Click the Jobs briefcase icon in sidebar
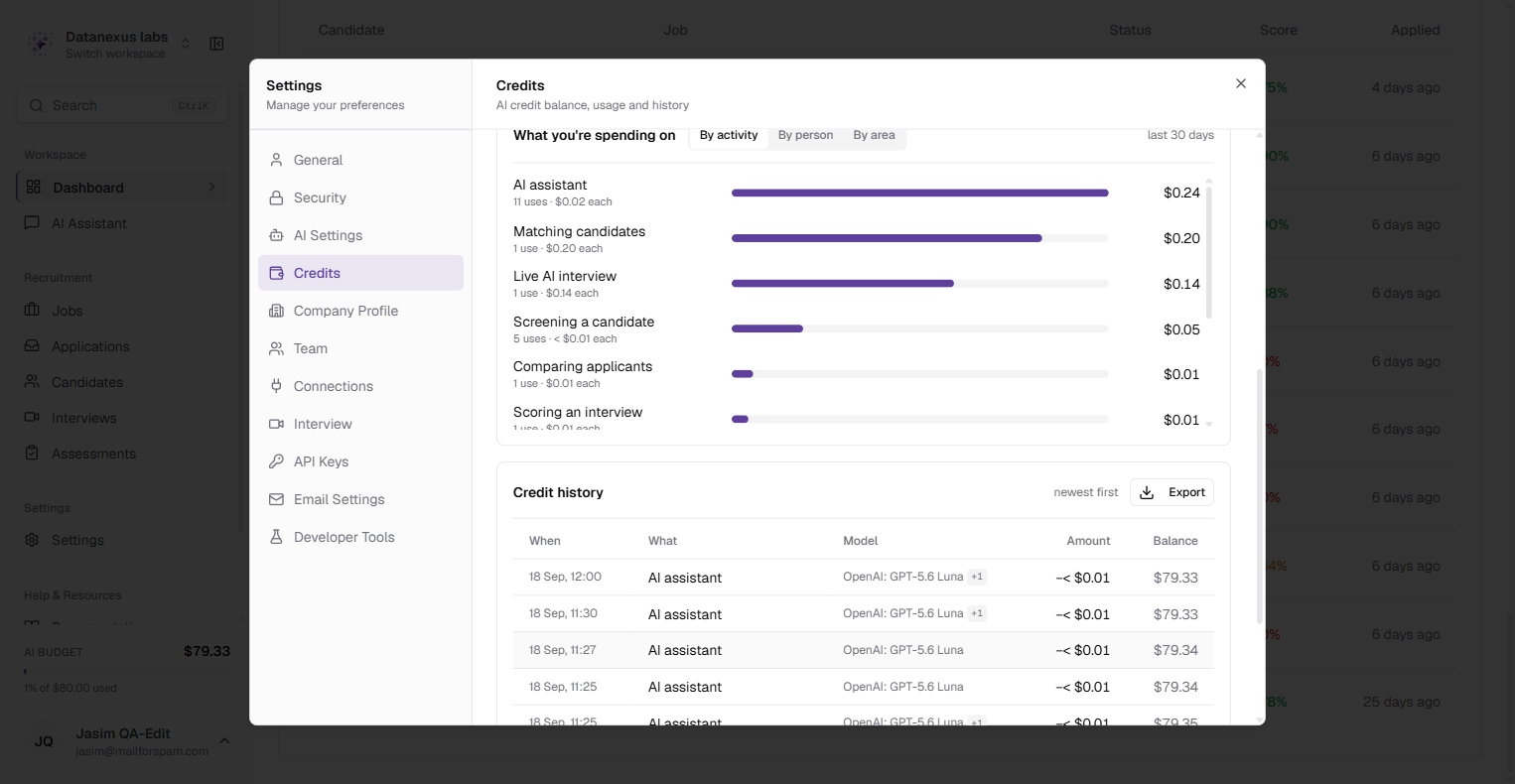 33,311
